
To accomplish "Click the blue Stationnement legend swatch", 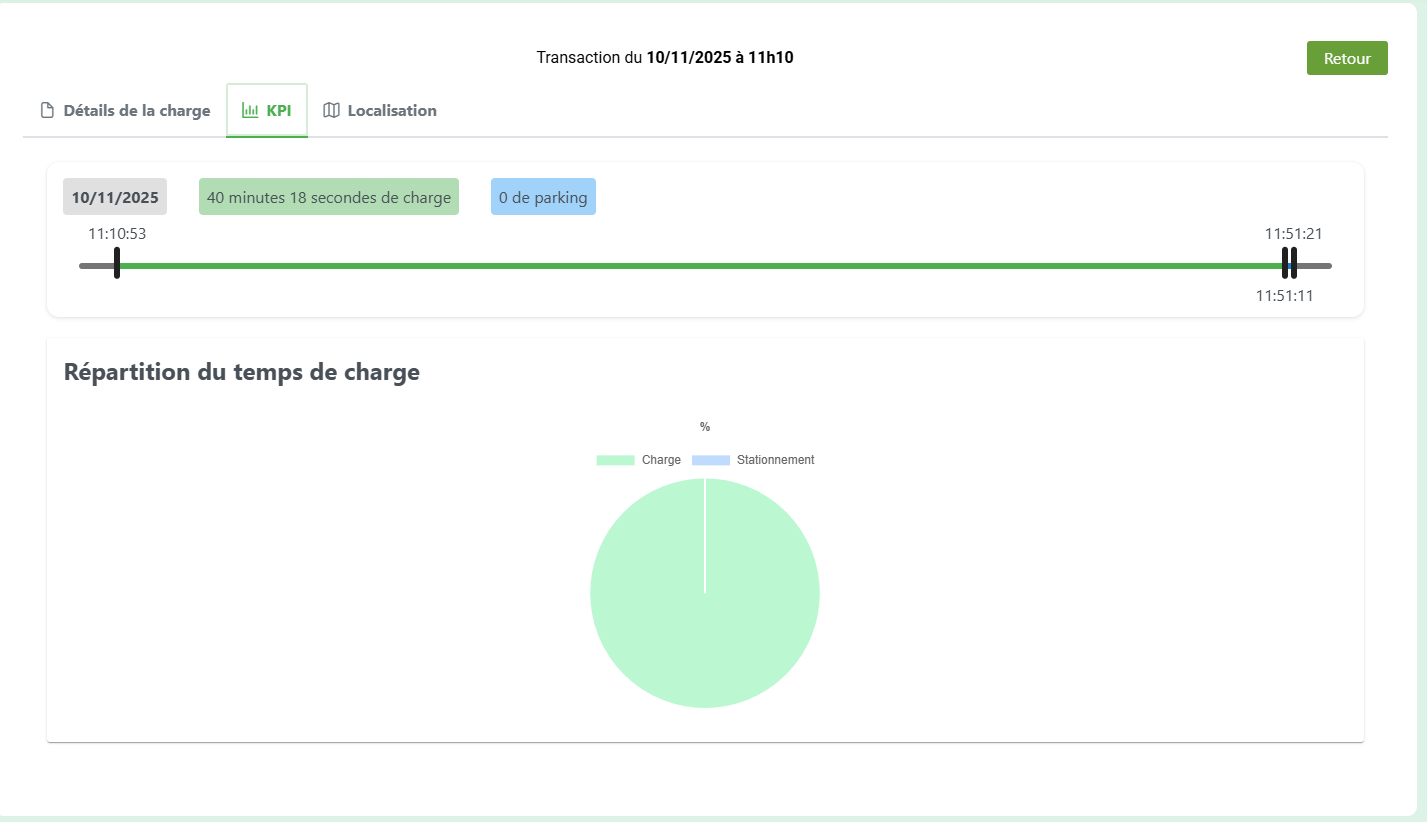I will (711, 460).
